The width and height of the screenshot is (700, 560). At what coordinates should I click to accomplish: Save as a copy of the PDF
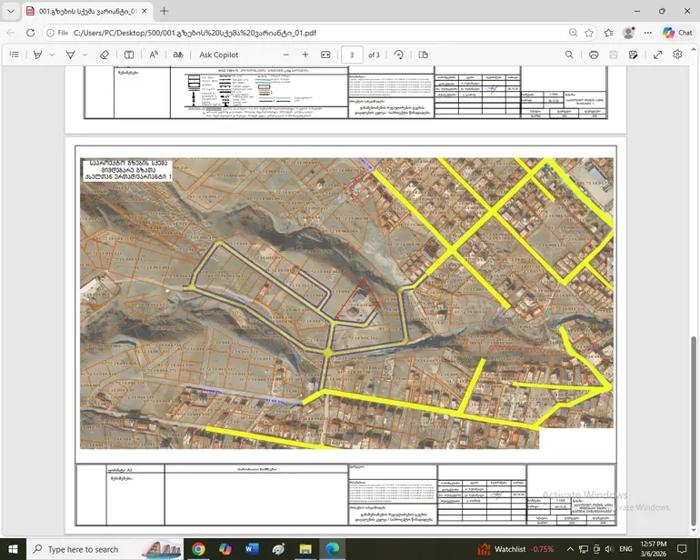click(633, 54)
